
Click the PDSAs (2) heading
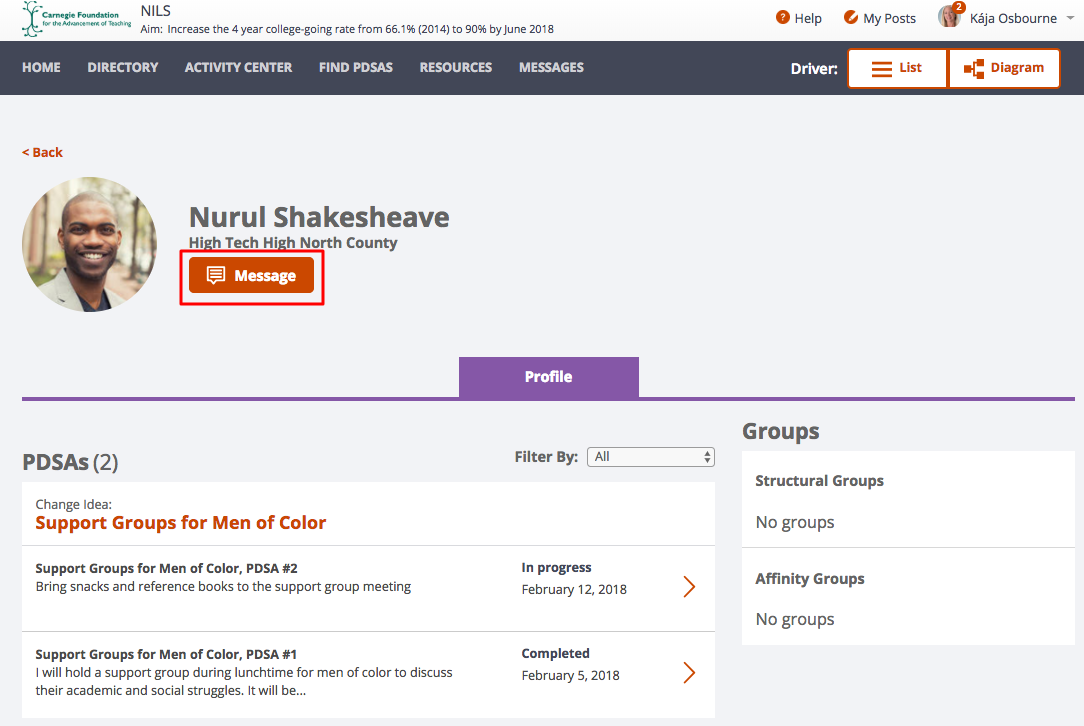pos(70,462)
